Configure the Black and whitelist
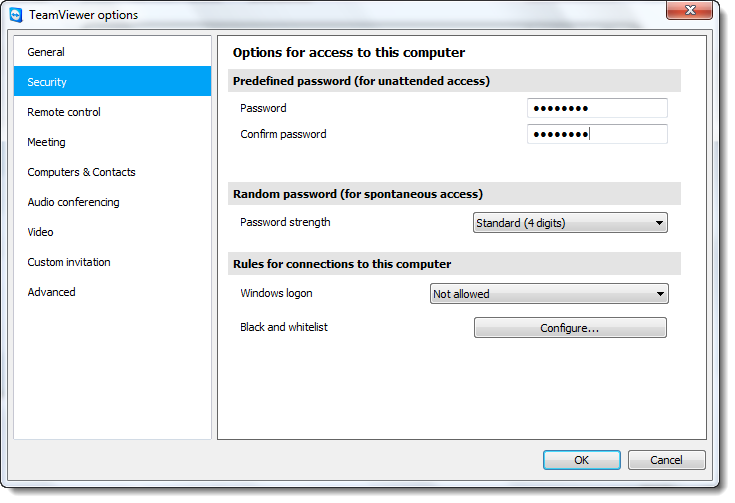Image resolution: width=735 pixels, height=503 pixels. pyautogui.click(x=570, y=328)
